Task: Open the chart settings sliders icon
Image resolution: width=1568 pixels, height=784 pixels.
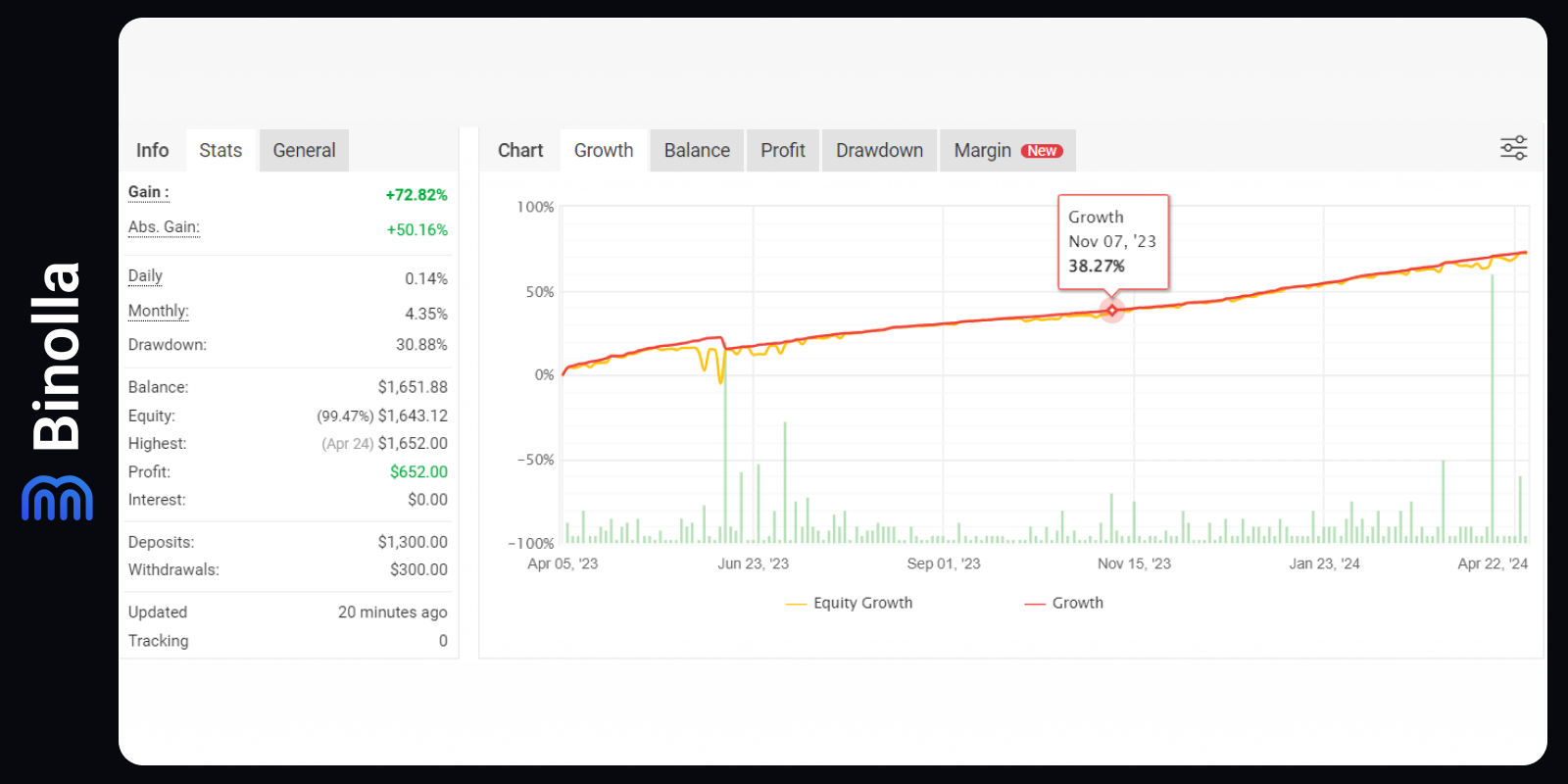Action: coord(1513,148)
